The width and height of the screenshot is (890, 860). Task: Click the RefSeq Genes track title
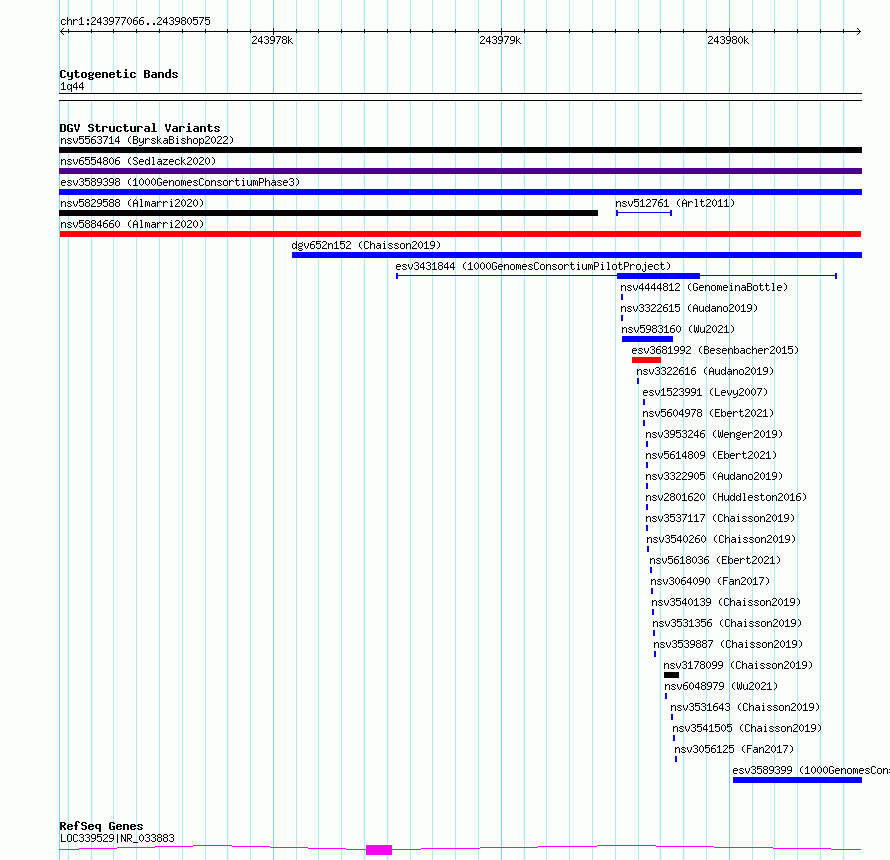101,826
